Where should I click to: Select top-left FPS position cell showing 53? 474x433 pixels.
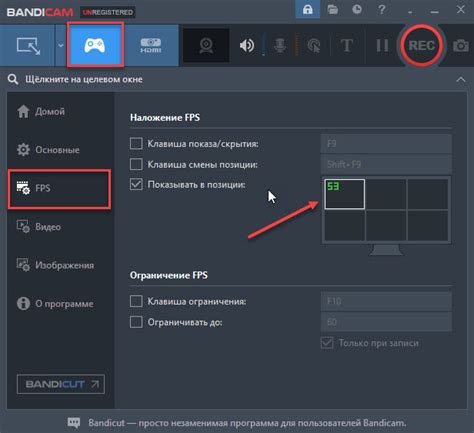pos(344,194)
